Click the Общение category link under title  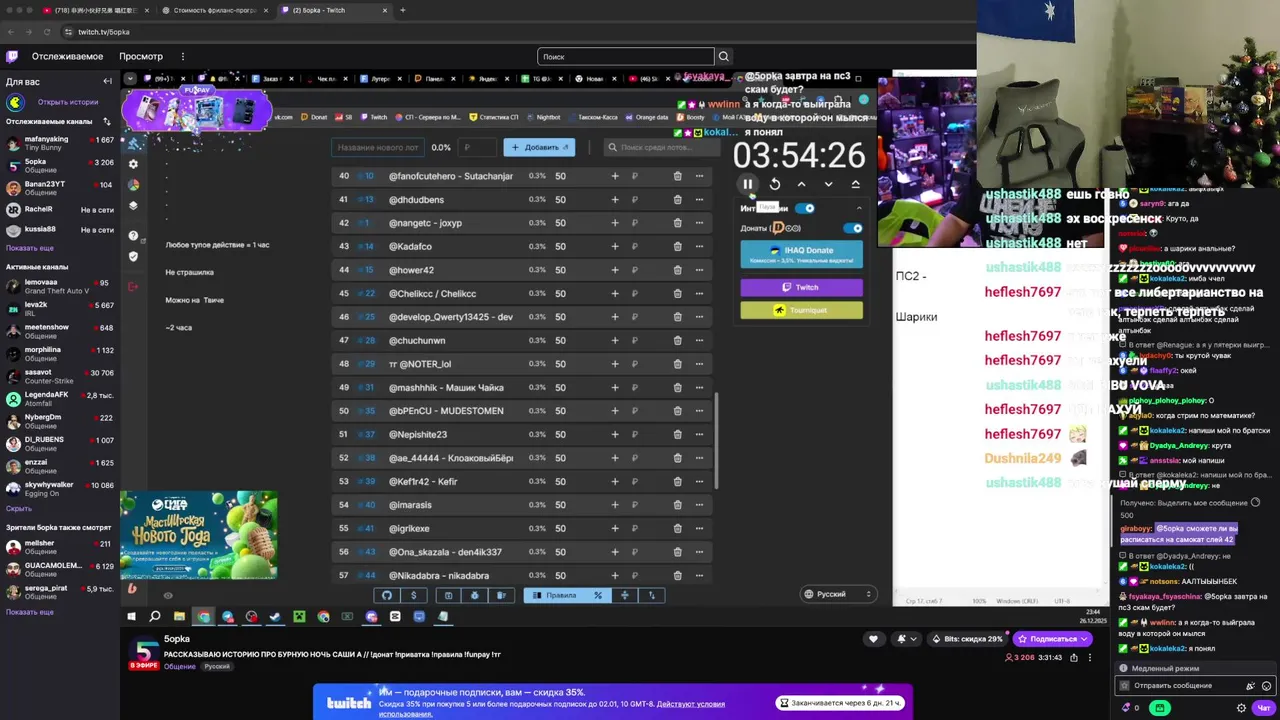180,667
